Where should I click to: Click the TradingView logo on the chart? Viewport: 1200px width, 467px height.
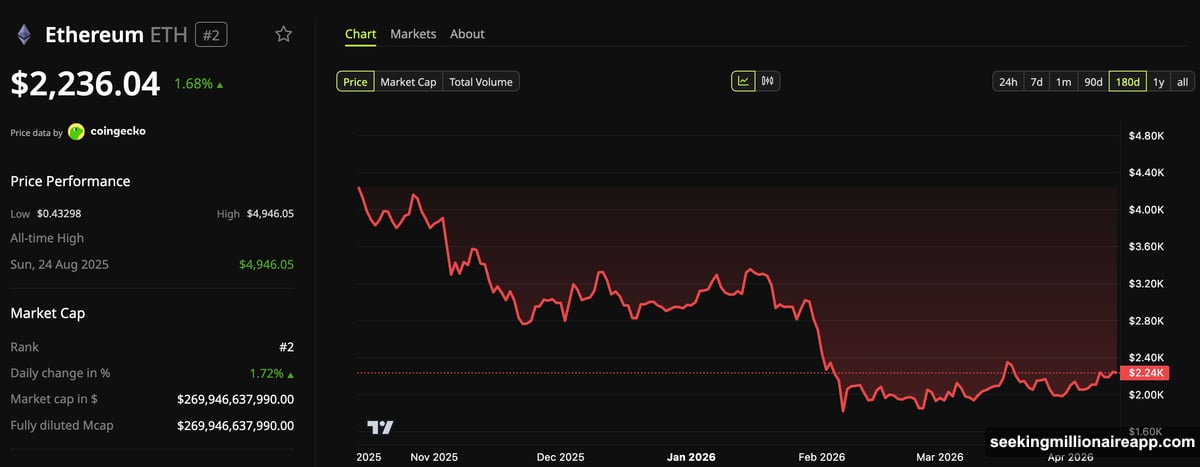(380, 427)
